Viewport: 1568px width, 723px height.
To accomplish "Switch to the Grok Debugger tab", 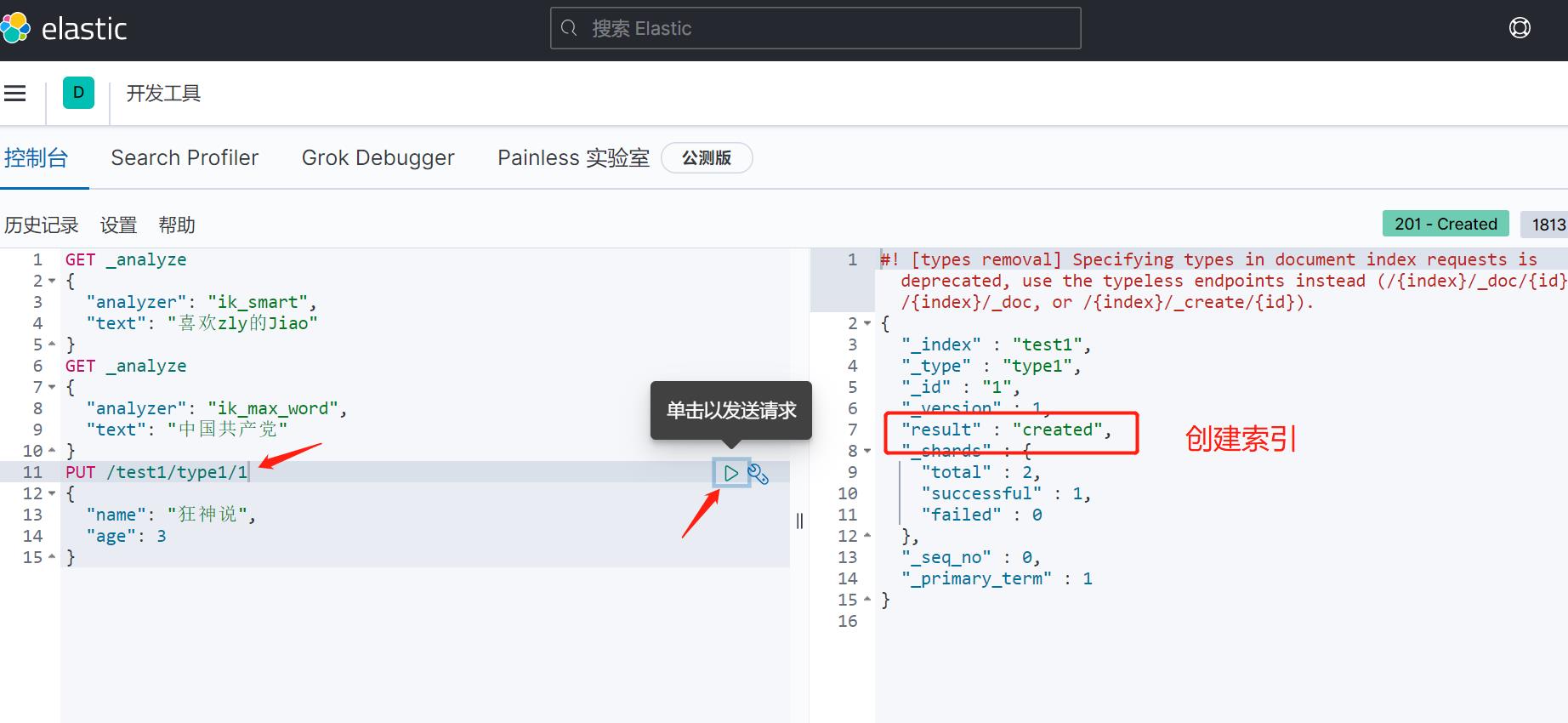I will [378, 157].
